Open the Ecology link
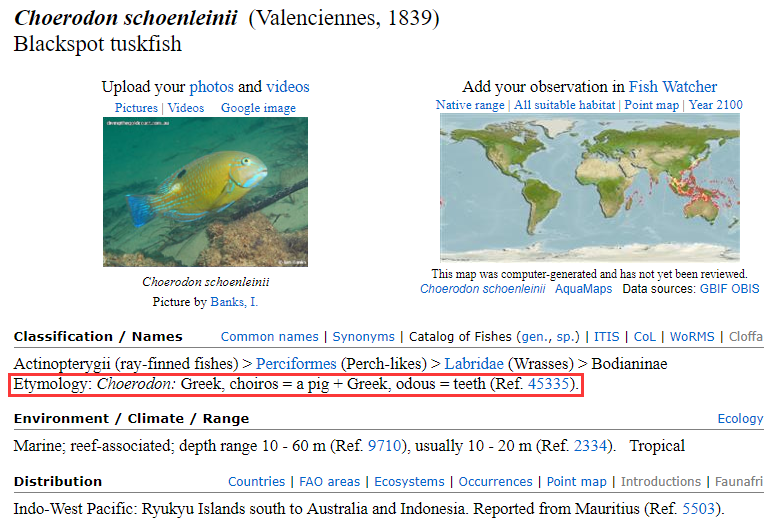The image size is (779, 525). [x=740, y=419]
